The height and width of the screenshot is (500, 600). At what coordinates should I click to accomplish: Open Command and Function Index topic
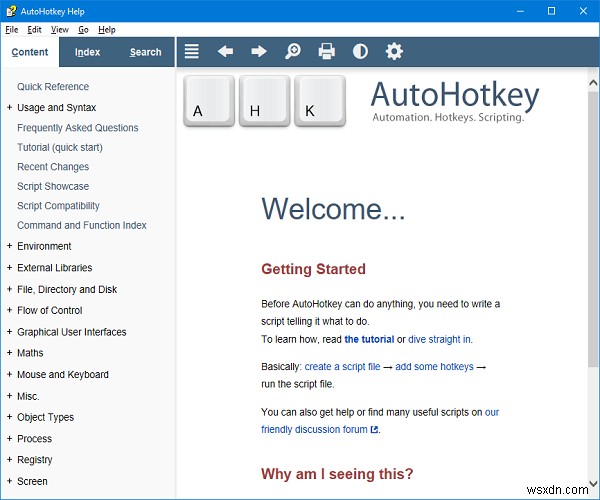[x=82, y=225]
